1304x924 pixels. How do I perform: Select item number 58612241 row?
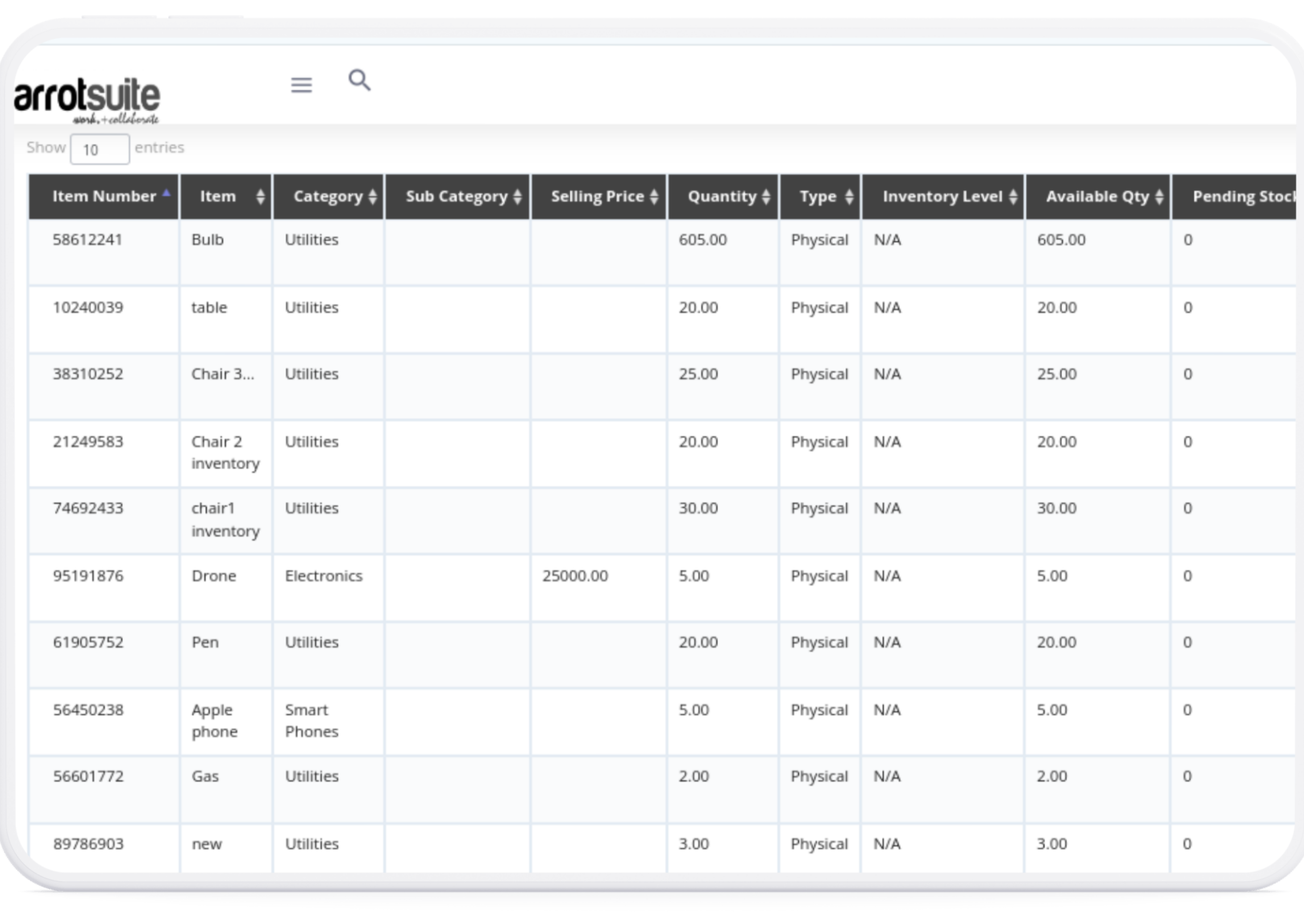click(87, 240)
